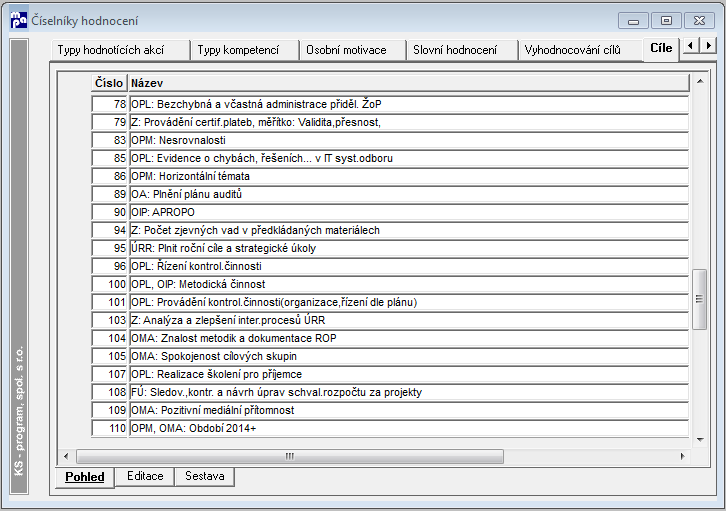The width and height of the screenshot is (726, 511).
Task: Sort by Číslo column header
Action: tap(109, 83)
